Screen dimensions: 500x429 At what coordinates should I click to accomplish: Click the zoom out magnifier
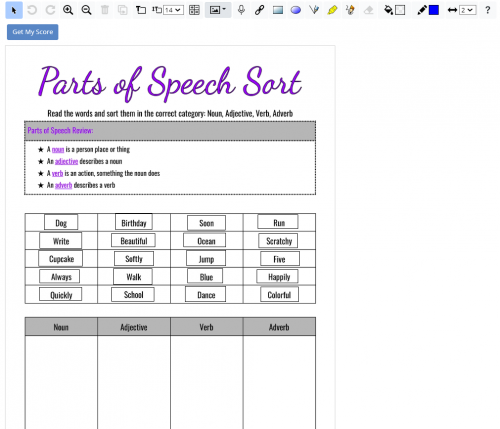[x=86, y=10]
